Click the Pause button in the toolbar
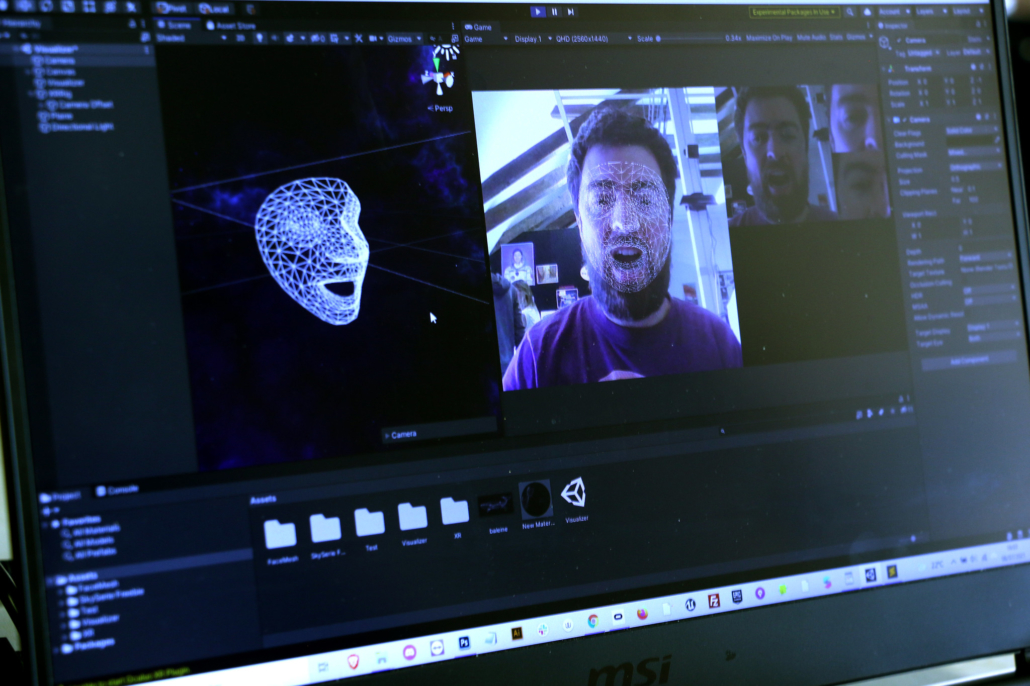 (554, 12)
